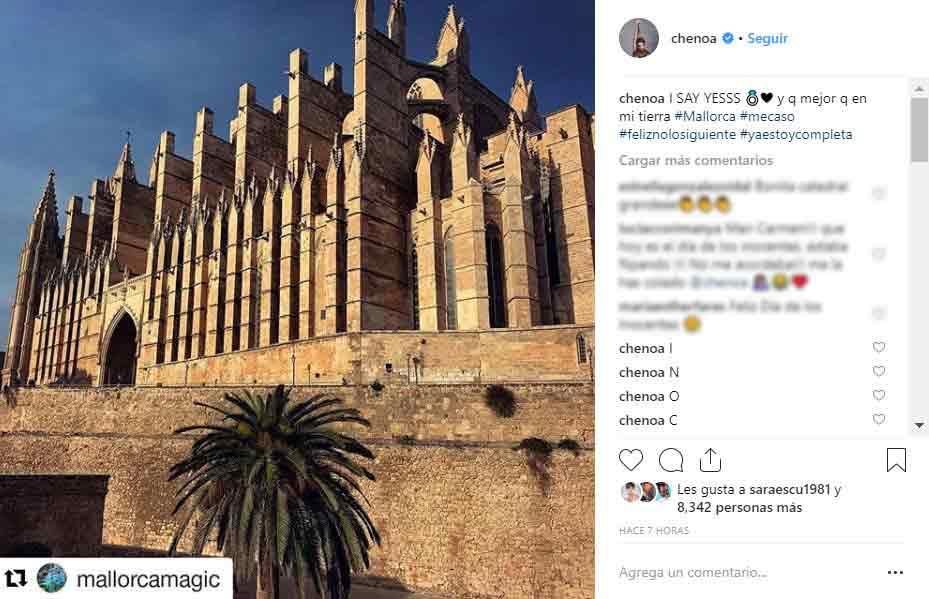
Task: Click the comments scrollbar up arrow
Action: pos(919,89)
